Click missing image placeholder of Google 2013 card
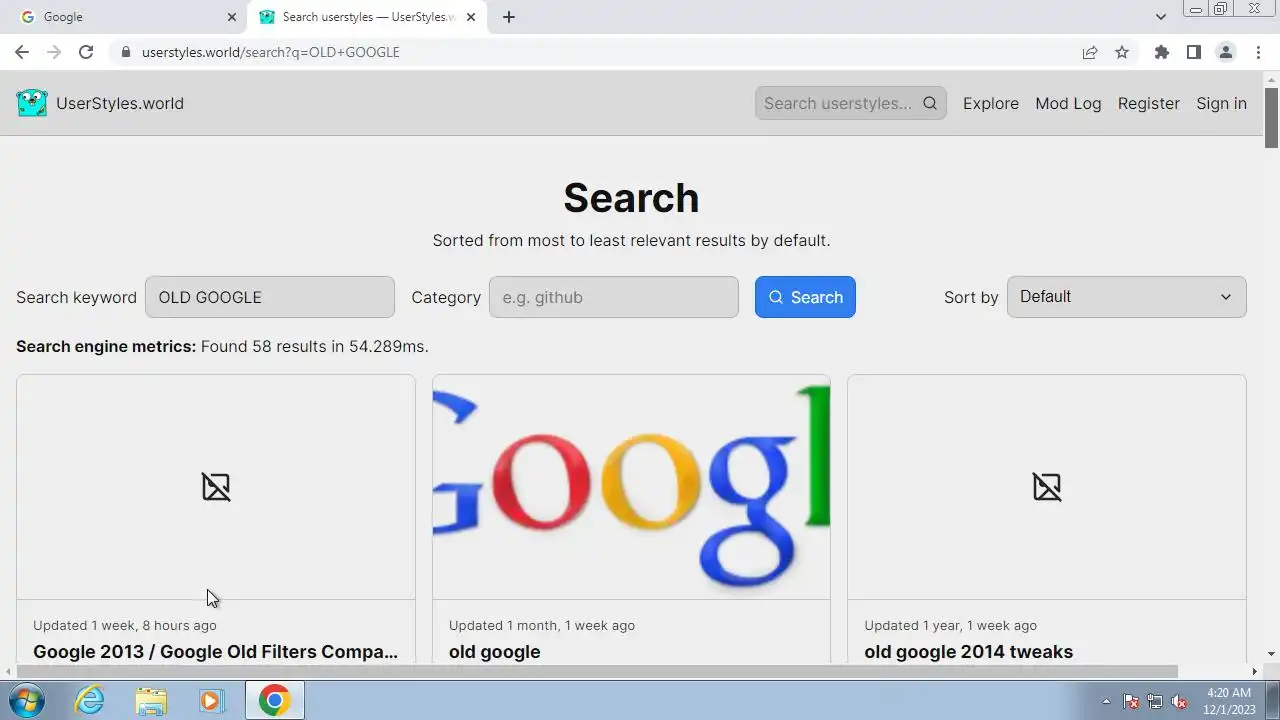The image size is (1280, 720). 216,487
